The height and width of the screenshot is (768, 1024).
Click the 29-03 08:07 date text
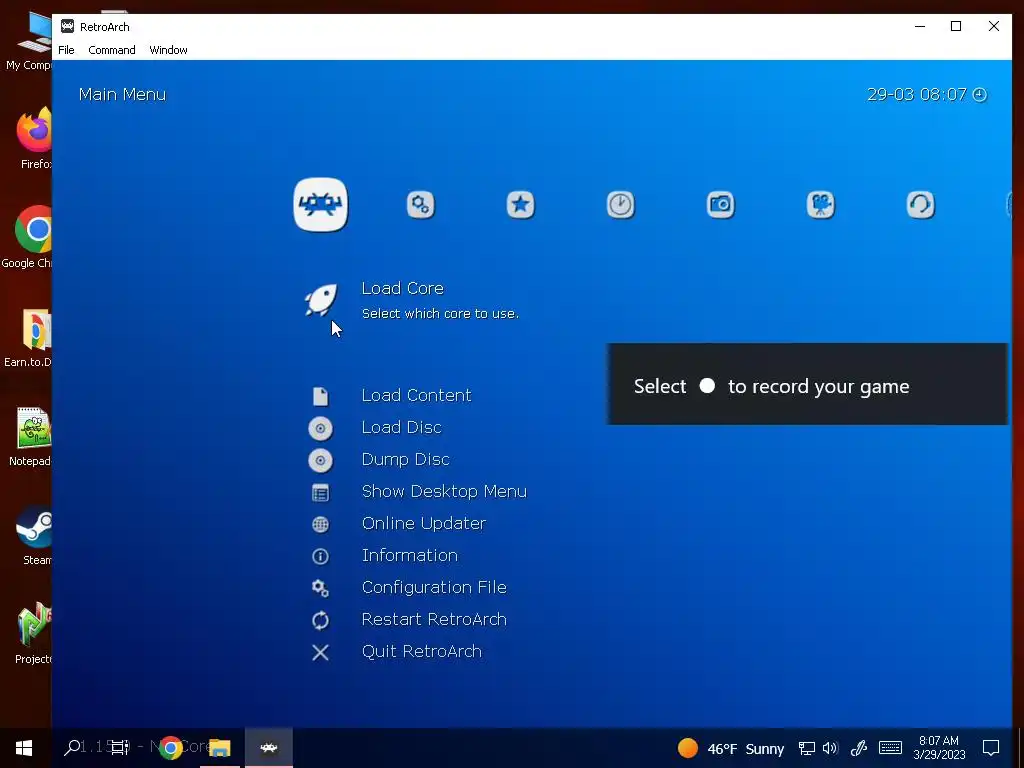click(x=917, y=94)
